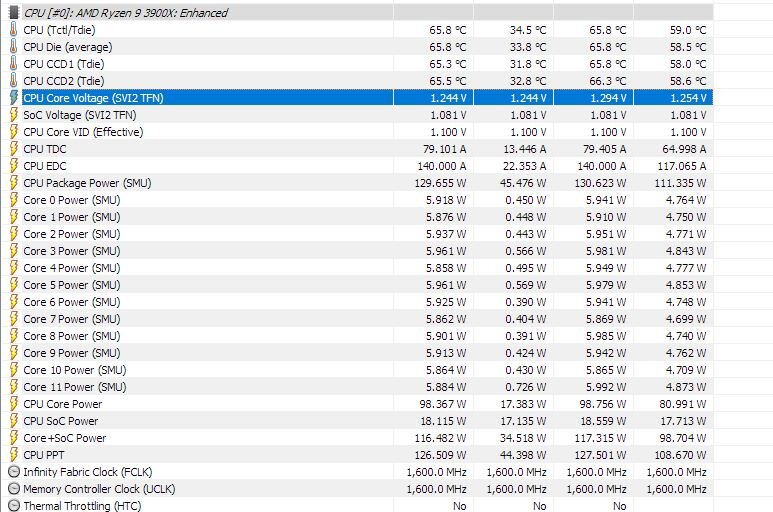
Task: Select the CPU CCD1 (Tdie) label
Action: pyautogui.click(x=64, y=64)
